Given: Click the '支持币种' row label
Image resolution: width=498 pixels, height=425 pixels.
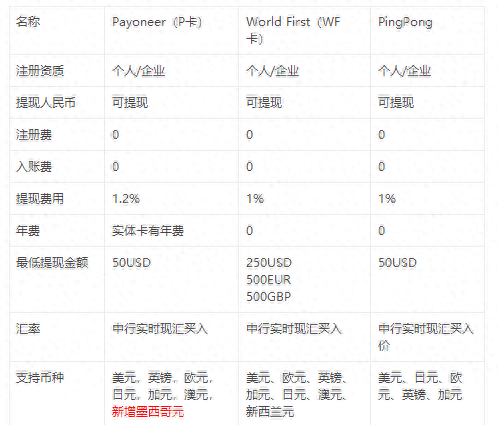Looking at the screenshot, I should pos(40,378).
